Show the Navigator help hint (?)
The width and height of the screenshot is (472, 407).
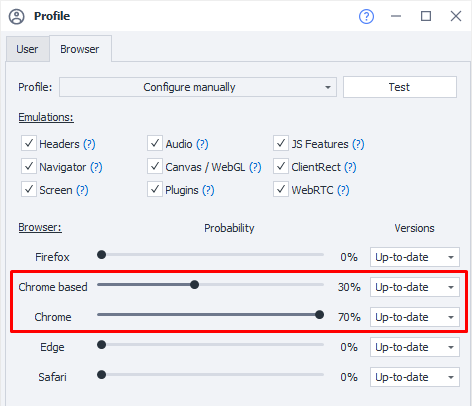click(x=96, y=167)
